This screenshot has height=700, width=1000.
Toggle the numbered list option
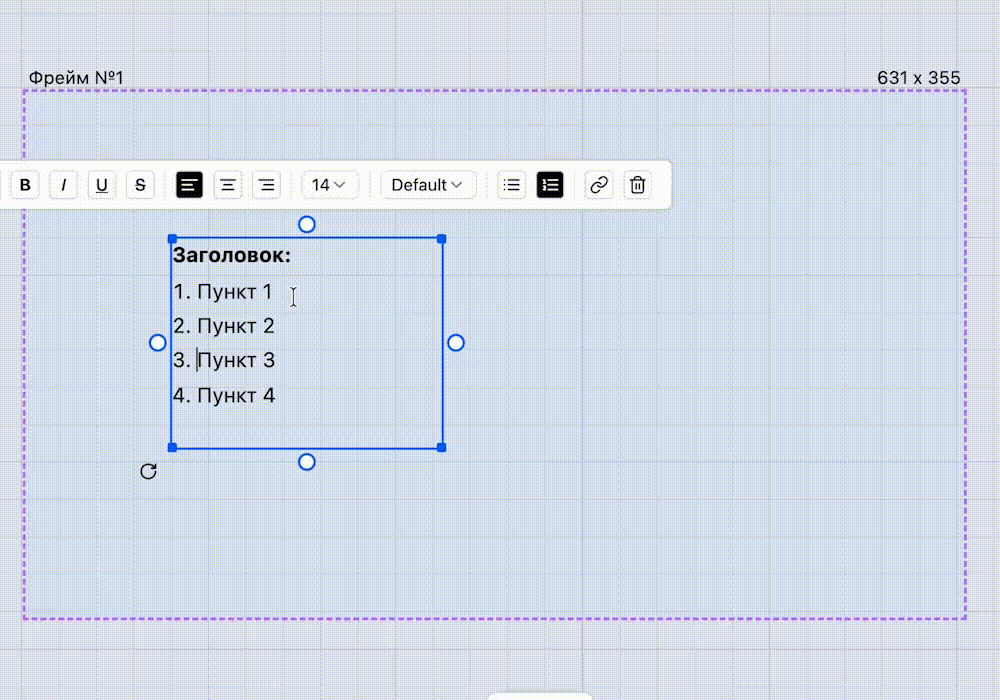coord(550,185)
